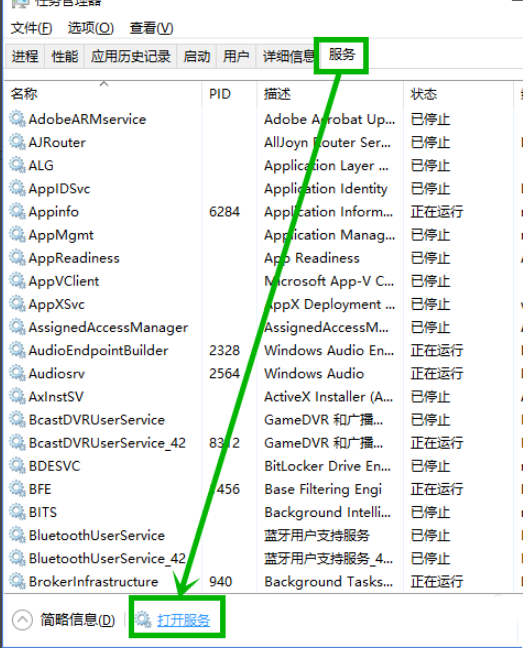523x648 pixels.
Task: Click the gear icon beside BITS
Action: 17,512
